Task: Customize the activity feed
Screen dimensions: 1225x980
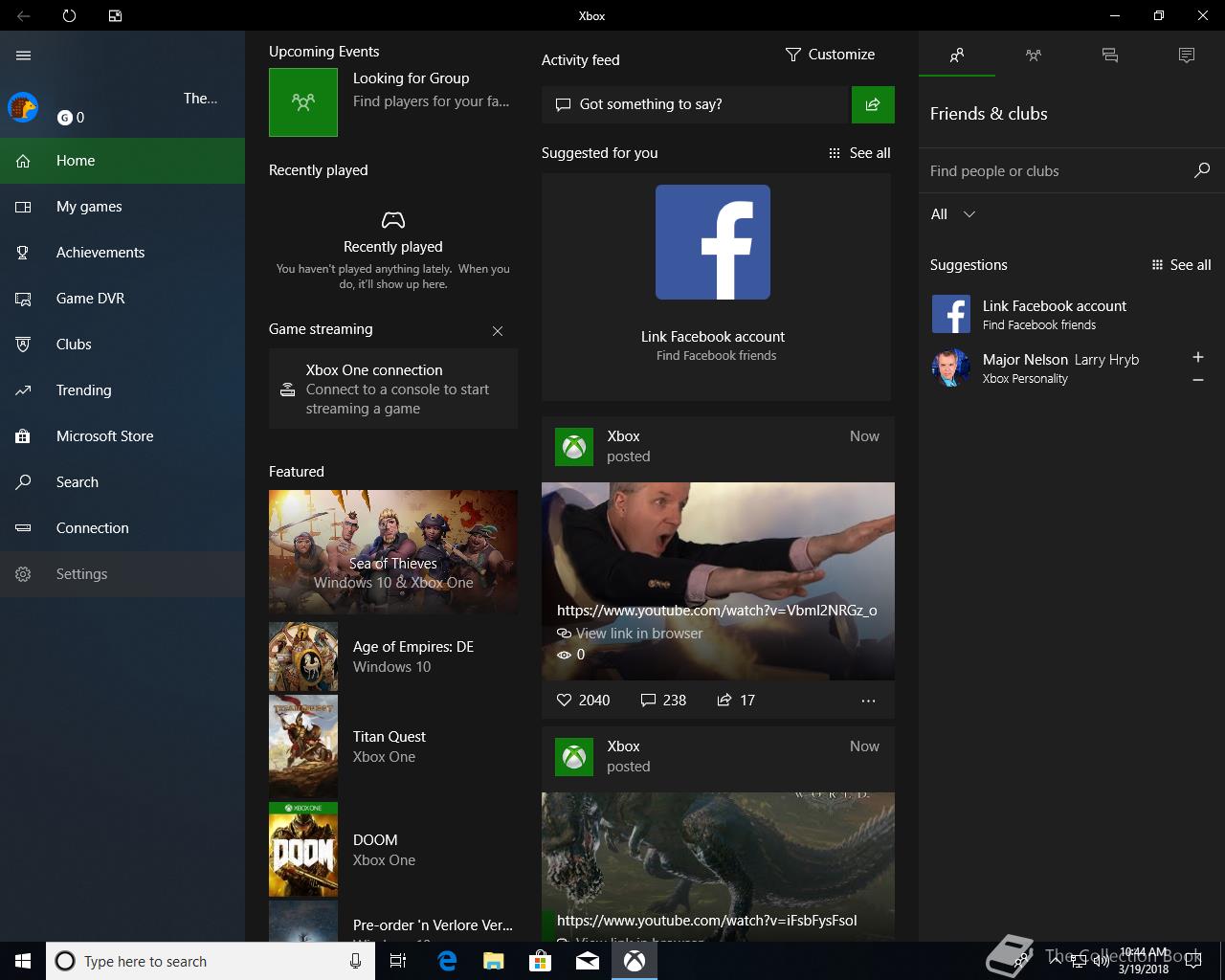Action: click(830, 55)
